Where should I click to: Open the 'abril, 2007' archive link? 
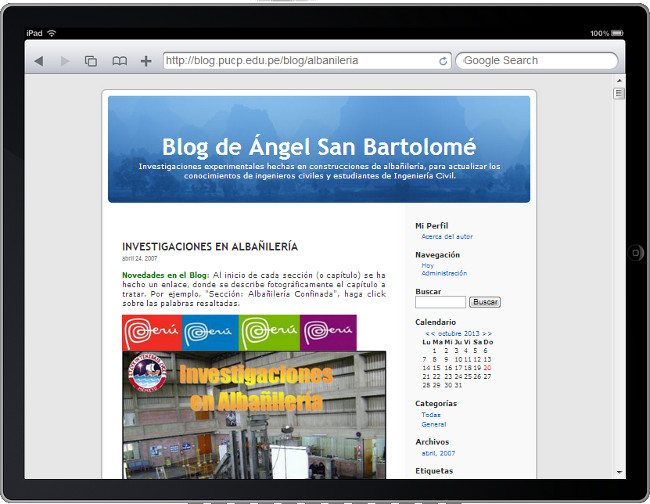pos(439,452)
